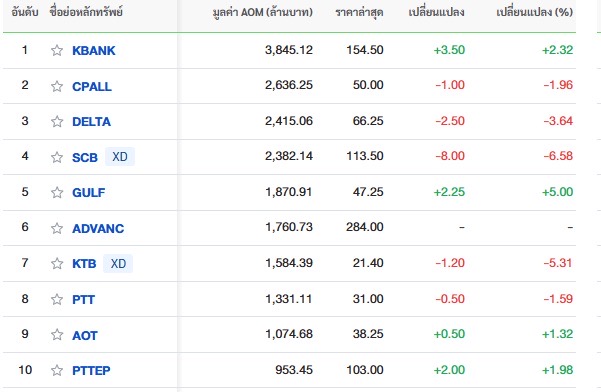Open the PTTEP symbol link
This screenshot has height=392, width=601.
(x=91, y=371)
